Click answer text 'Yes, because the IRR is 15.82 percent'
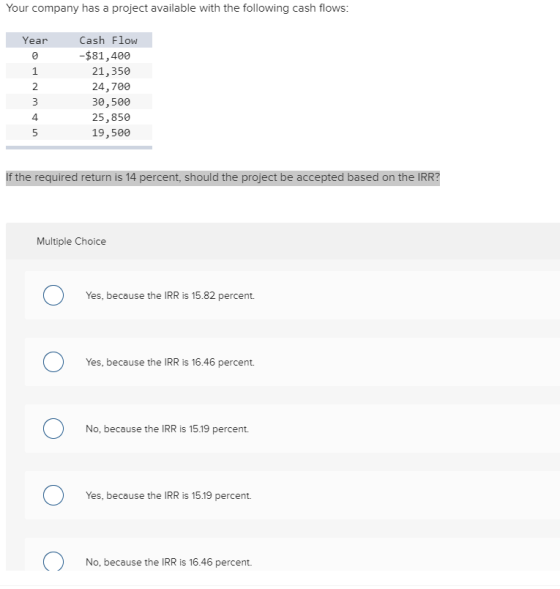 (x=170, y=296)
